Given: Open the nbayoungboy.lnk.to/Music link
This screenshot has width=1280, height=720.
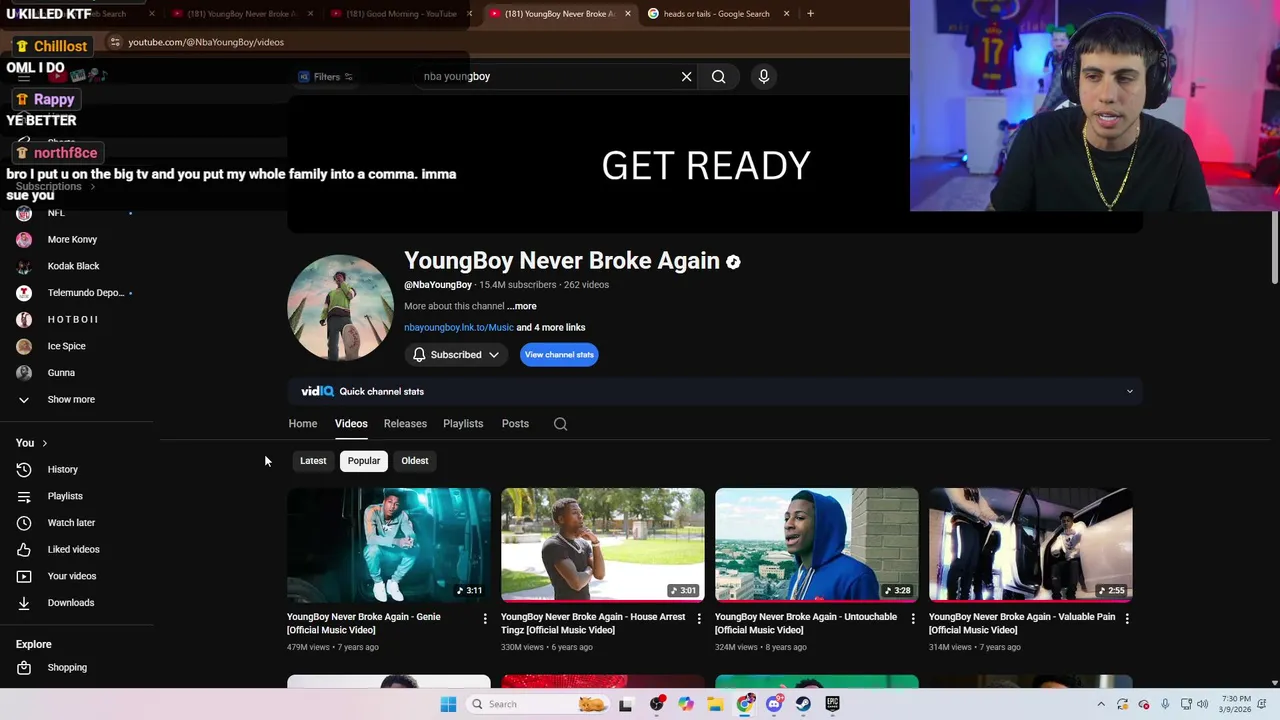Looking at the screenshot, I should [458, 327].
